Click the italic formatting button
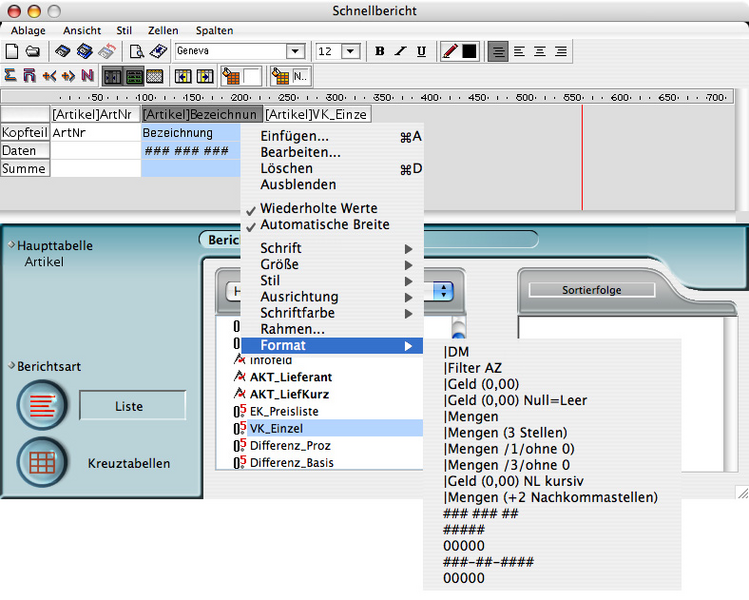Screen dimensions: 749x600 coord(400,51)
